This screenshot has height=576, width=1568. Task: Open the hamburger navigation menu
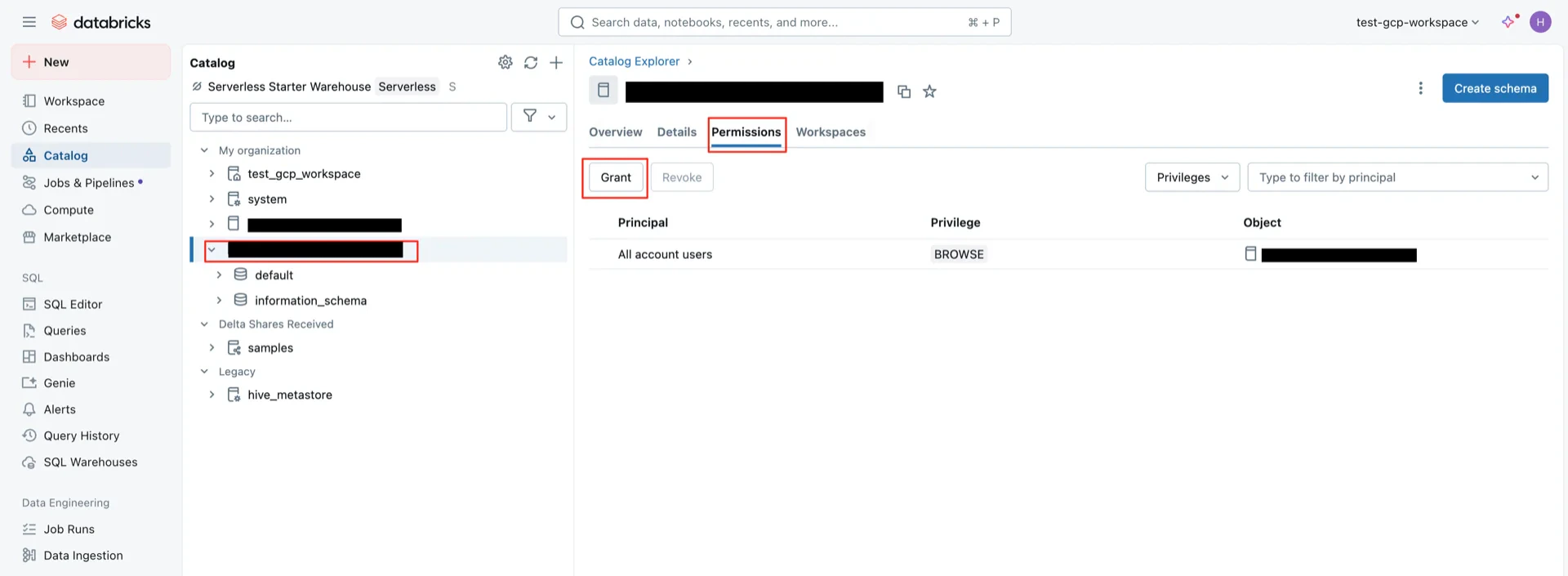tap(29, 22)
